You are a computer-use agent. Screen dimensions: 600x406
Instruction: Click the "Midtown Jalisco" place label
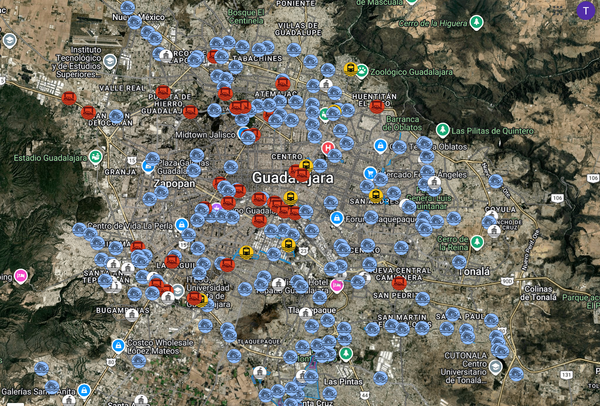pos(205,135)
